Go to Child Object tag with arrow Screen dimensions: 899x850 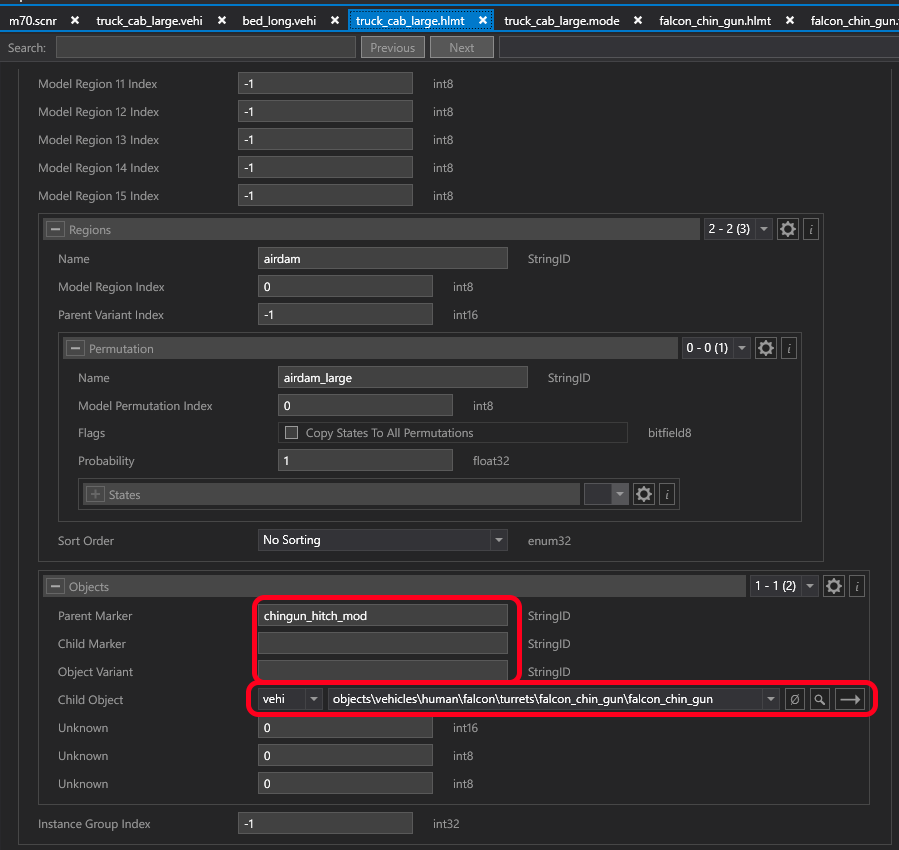pos(850,700)
